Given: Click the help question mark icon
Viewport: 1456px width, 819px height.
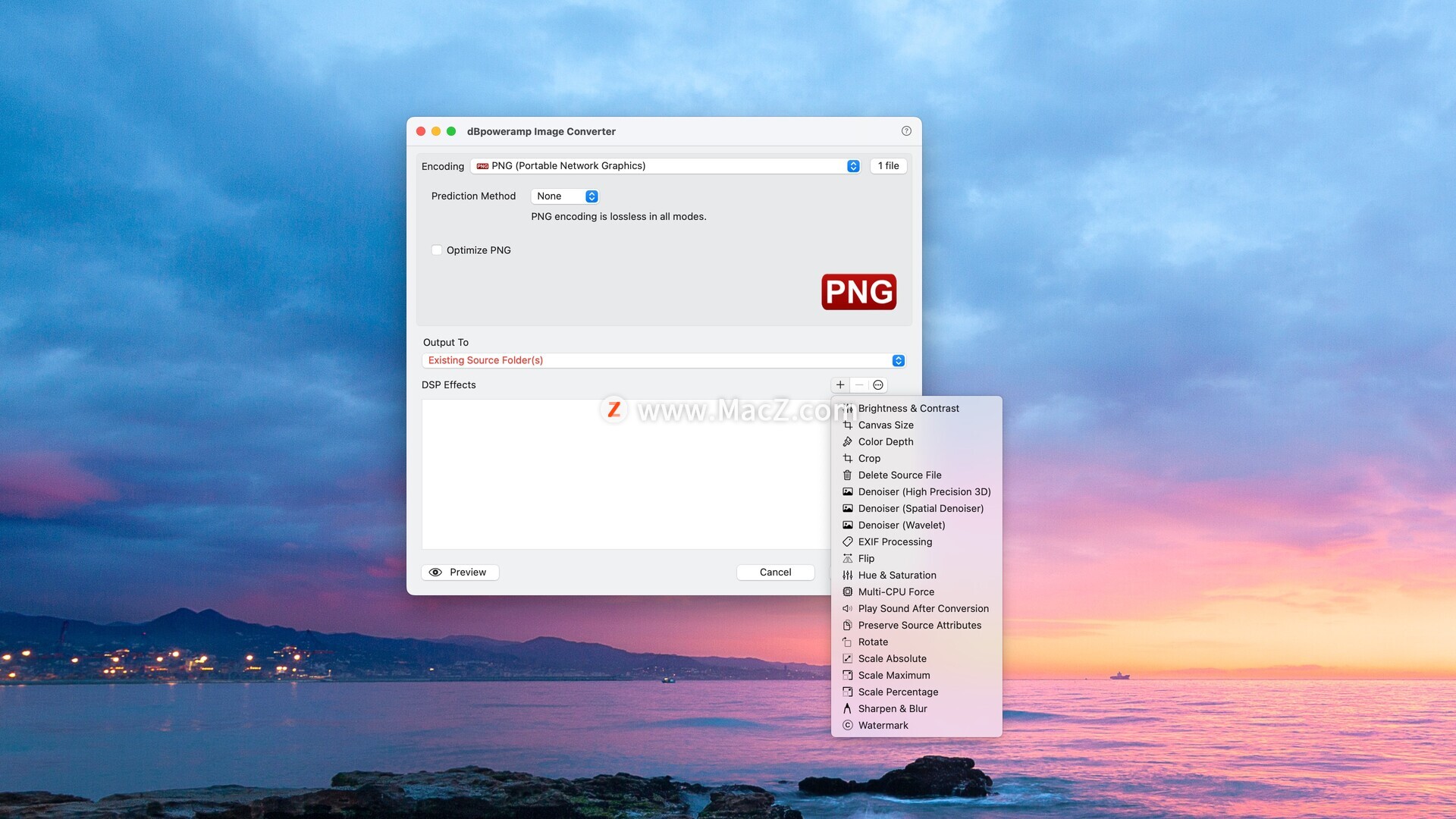Looking at the screenshot, I should pos(906,131).
